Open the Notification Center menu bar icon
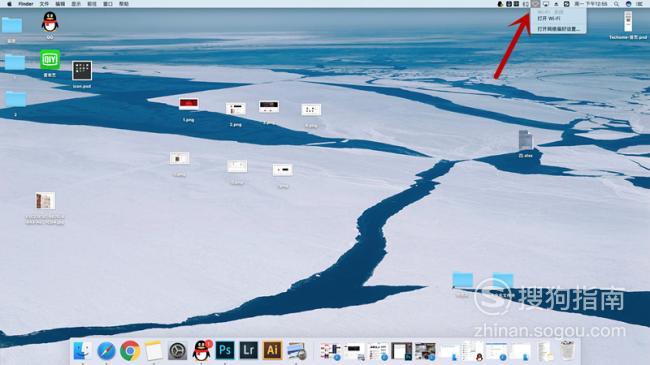 [x=640, y=4]
